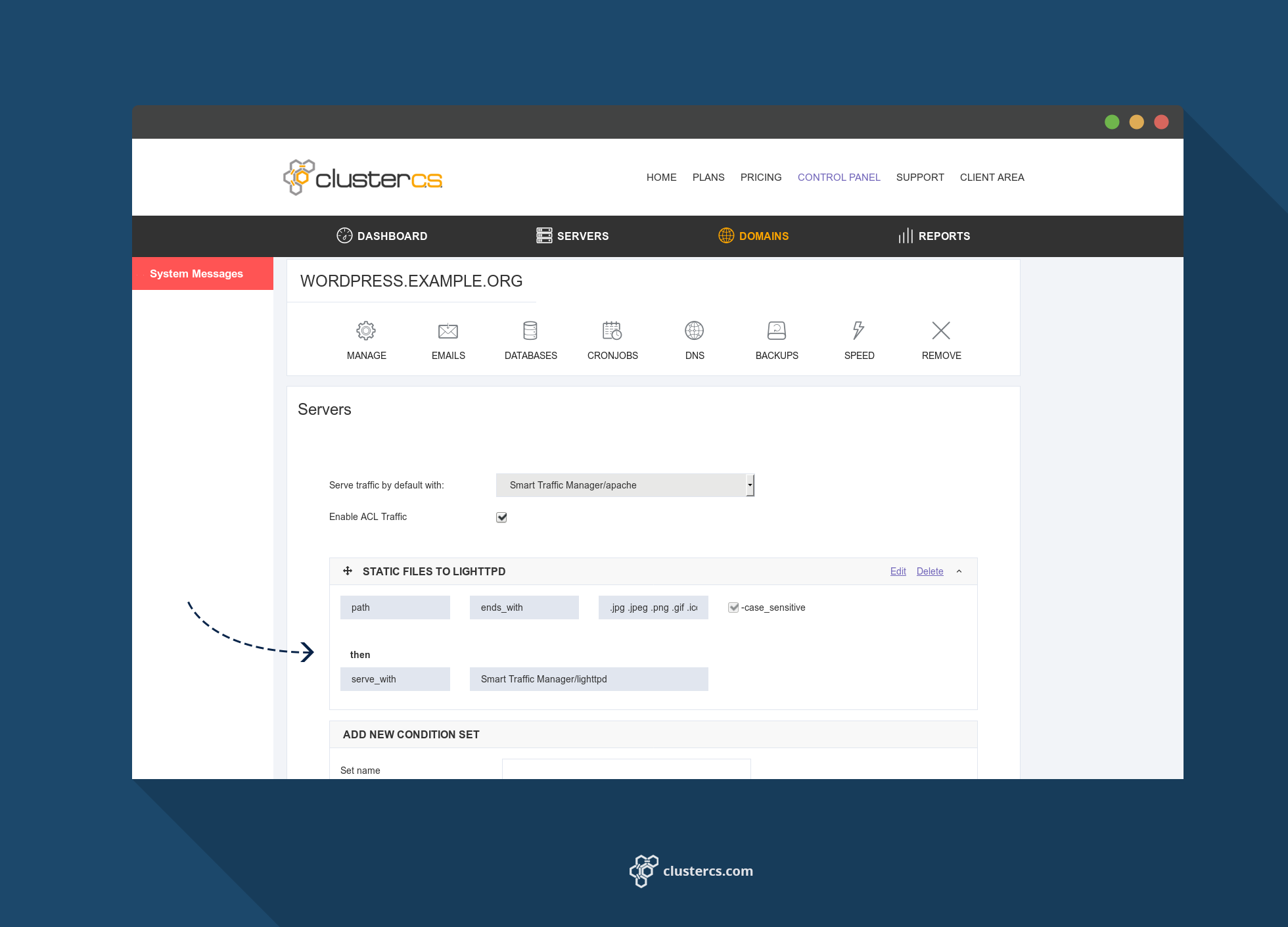The image size is (1288, 927).
Task: Click the DNS globe icon
Action: (695, 331)
